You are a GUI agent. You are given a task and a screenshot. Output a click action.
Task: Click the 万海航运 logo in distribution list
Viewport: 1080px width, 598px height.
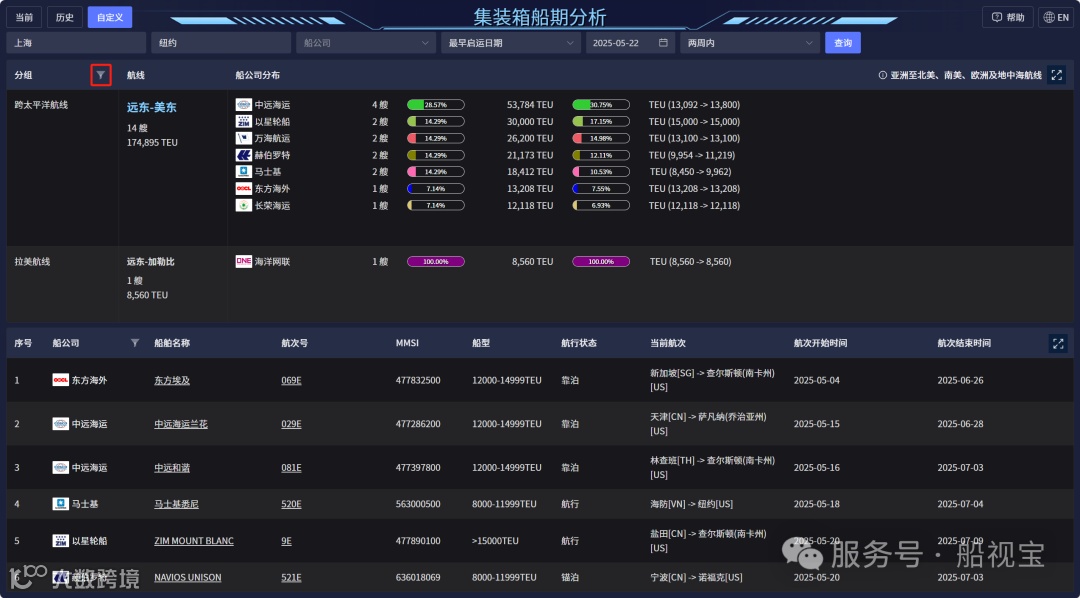pyautogui.click(x=244, y=138)
